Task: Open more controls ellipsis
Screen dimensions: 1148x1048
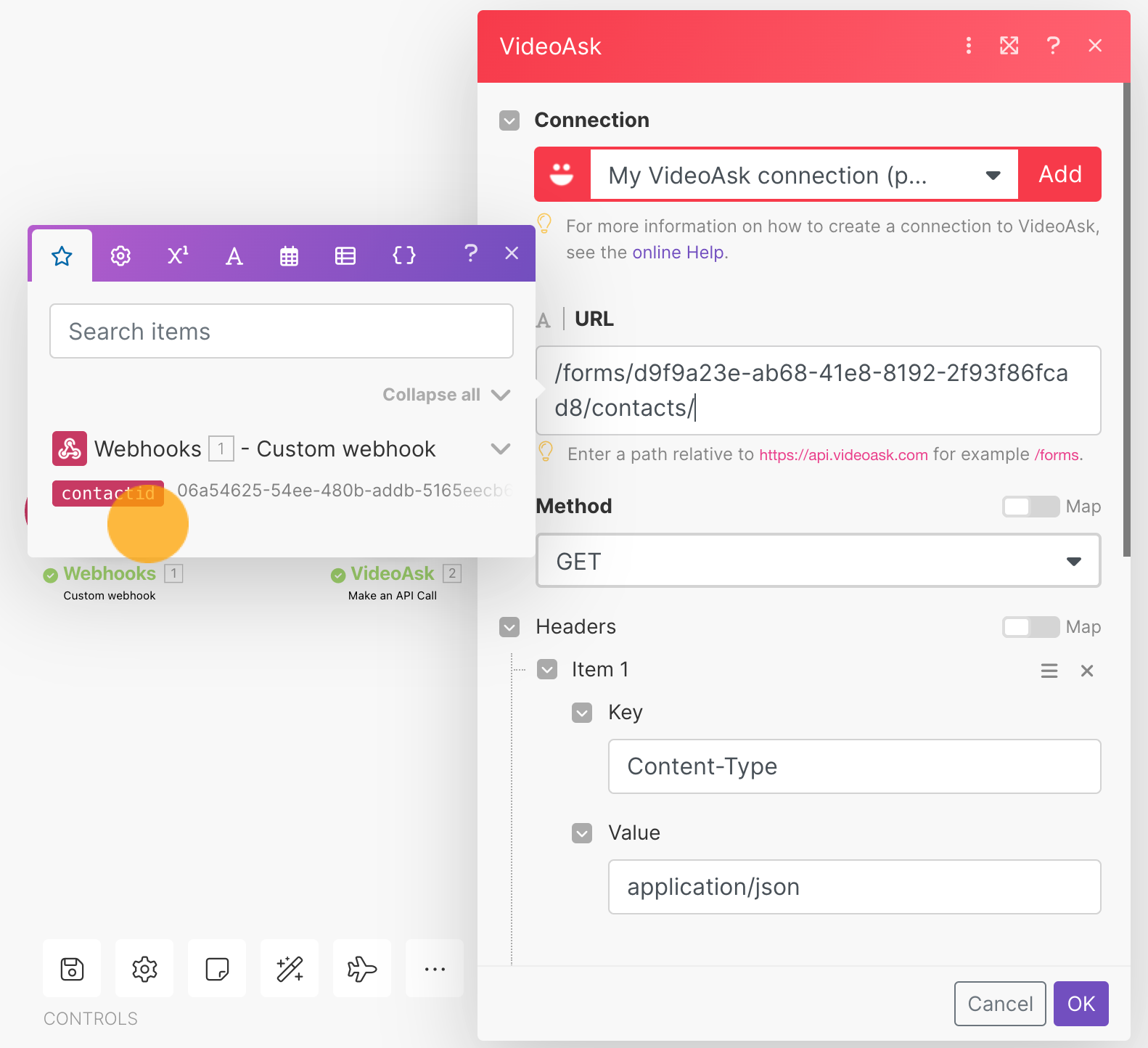Action: 435,968
